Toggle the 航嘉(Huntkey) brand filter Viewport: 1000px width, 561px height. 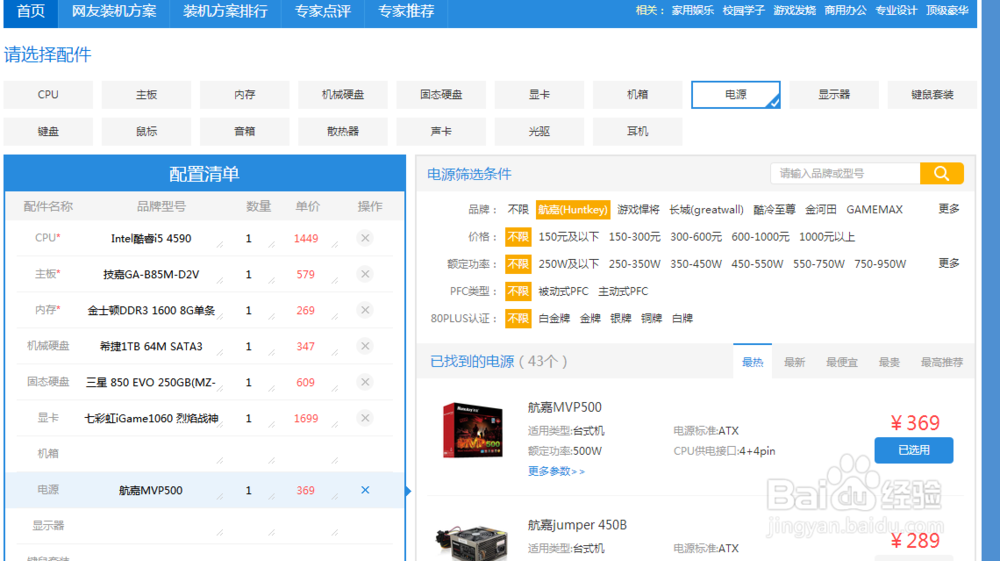(573, 210)
